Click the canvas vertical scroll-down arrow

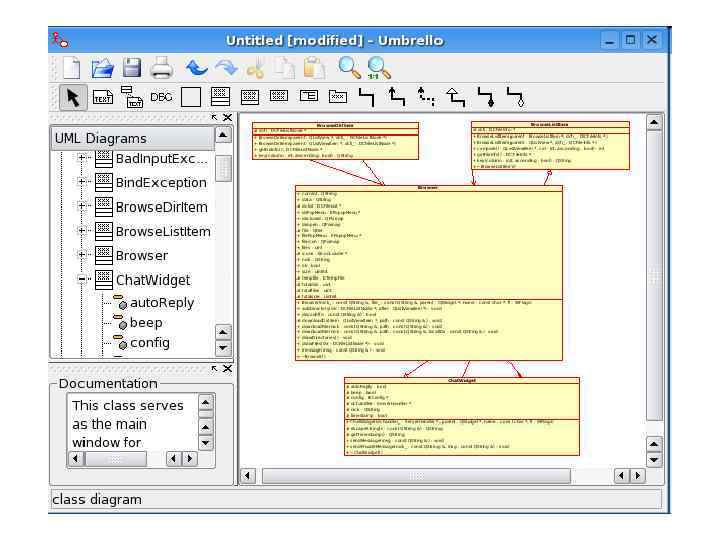point(654,460)
